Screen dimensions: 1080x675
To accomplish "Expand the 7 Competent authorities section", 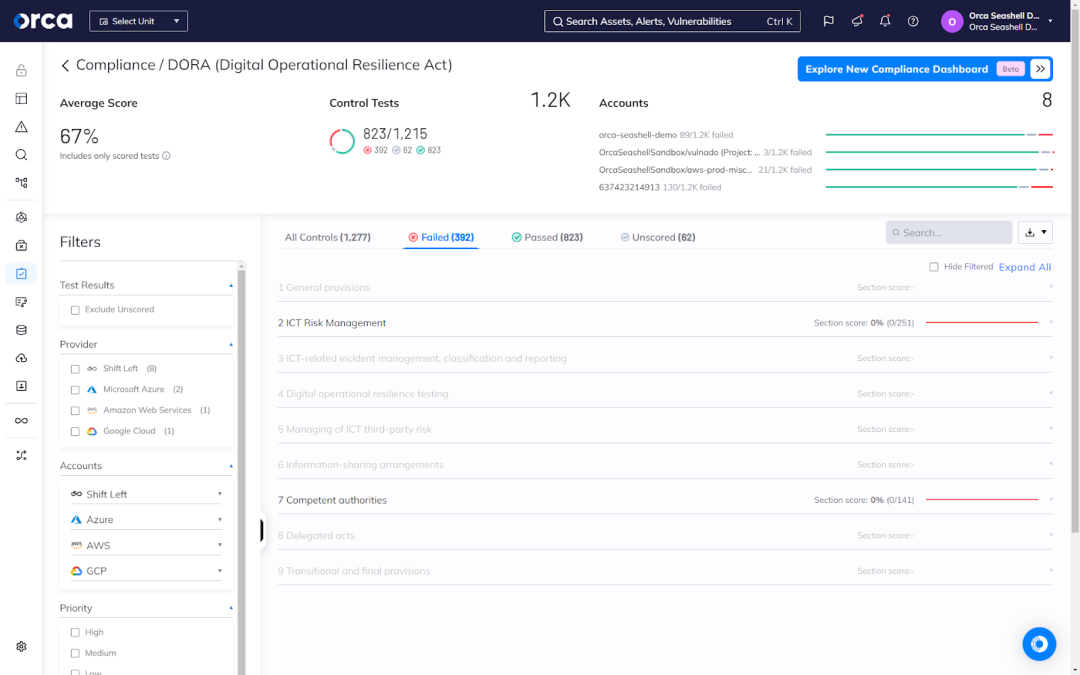I will (665, 500).
